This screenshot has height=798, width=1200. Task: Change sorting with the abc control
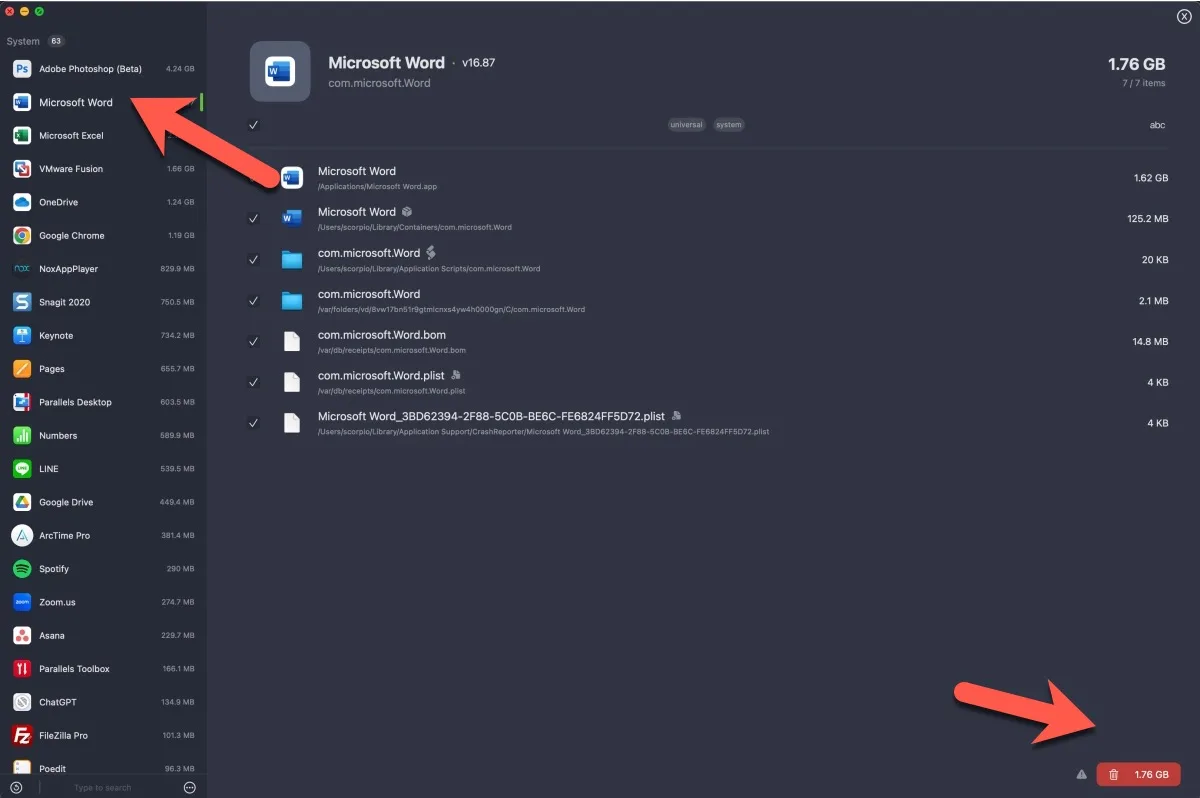click(x=1158, y=125)
